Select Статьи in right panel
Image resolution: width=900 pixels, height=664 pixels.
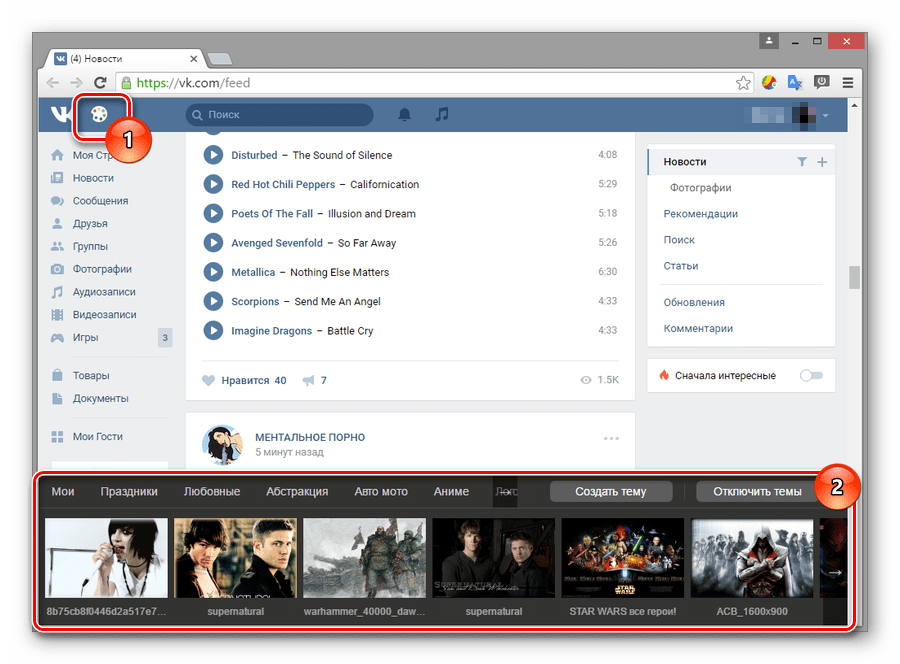[x=681, y=266]
